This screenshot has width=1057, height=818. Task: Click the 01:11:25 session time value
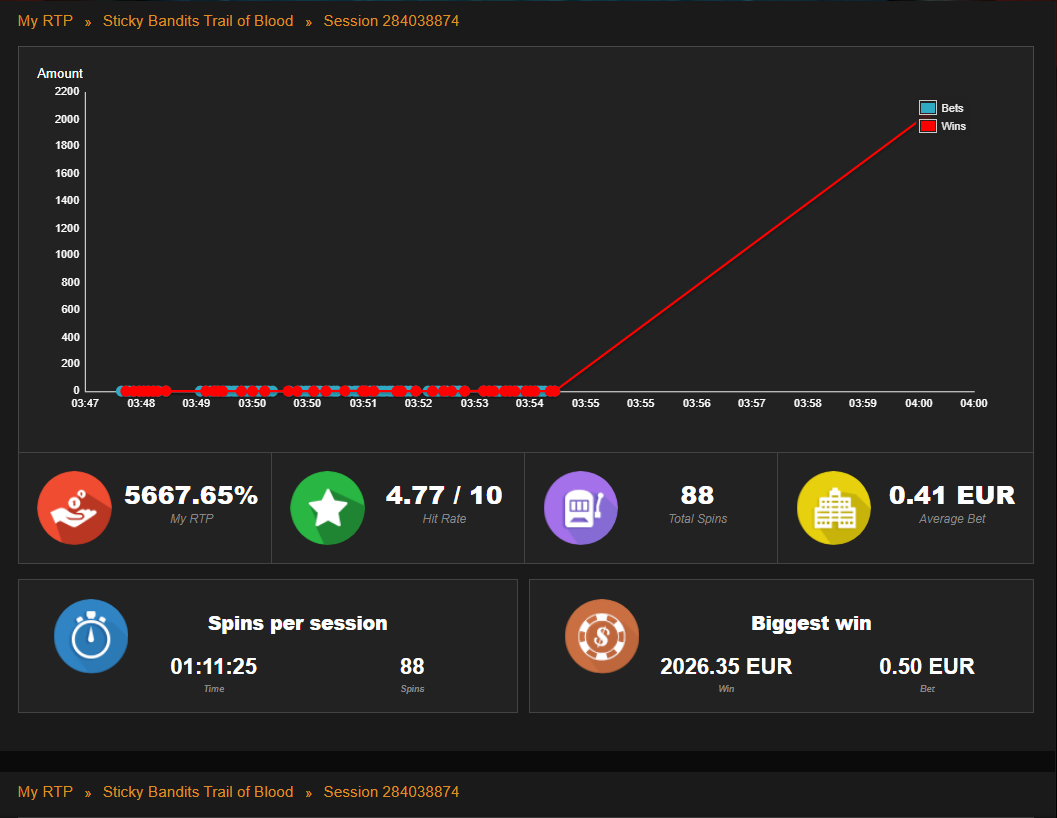[x=214, y=667]
